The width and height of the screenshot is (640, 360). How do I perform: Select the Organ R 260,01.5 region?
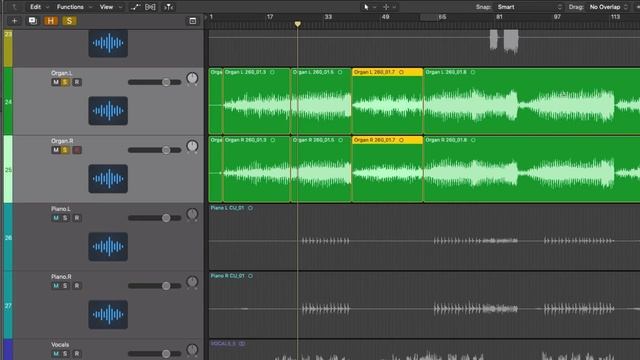tap(321, 169)
